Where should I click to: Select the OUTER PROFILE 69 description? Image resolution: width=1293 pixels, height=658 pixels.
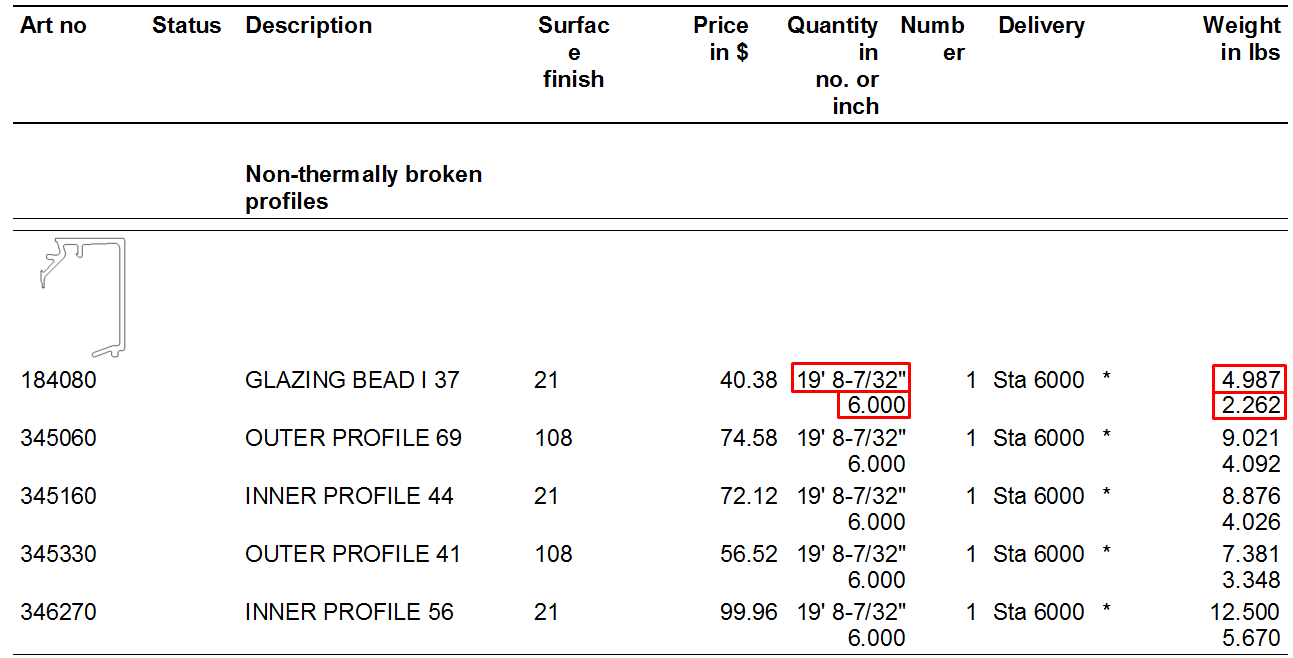tap(353, 438)
